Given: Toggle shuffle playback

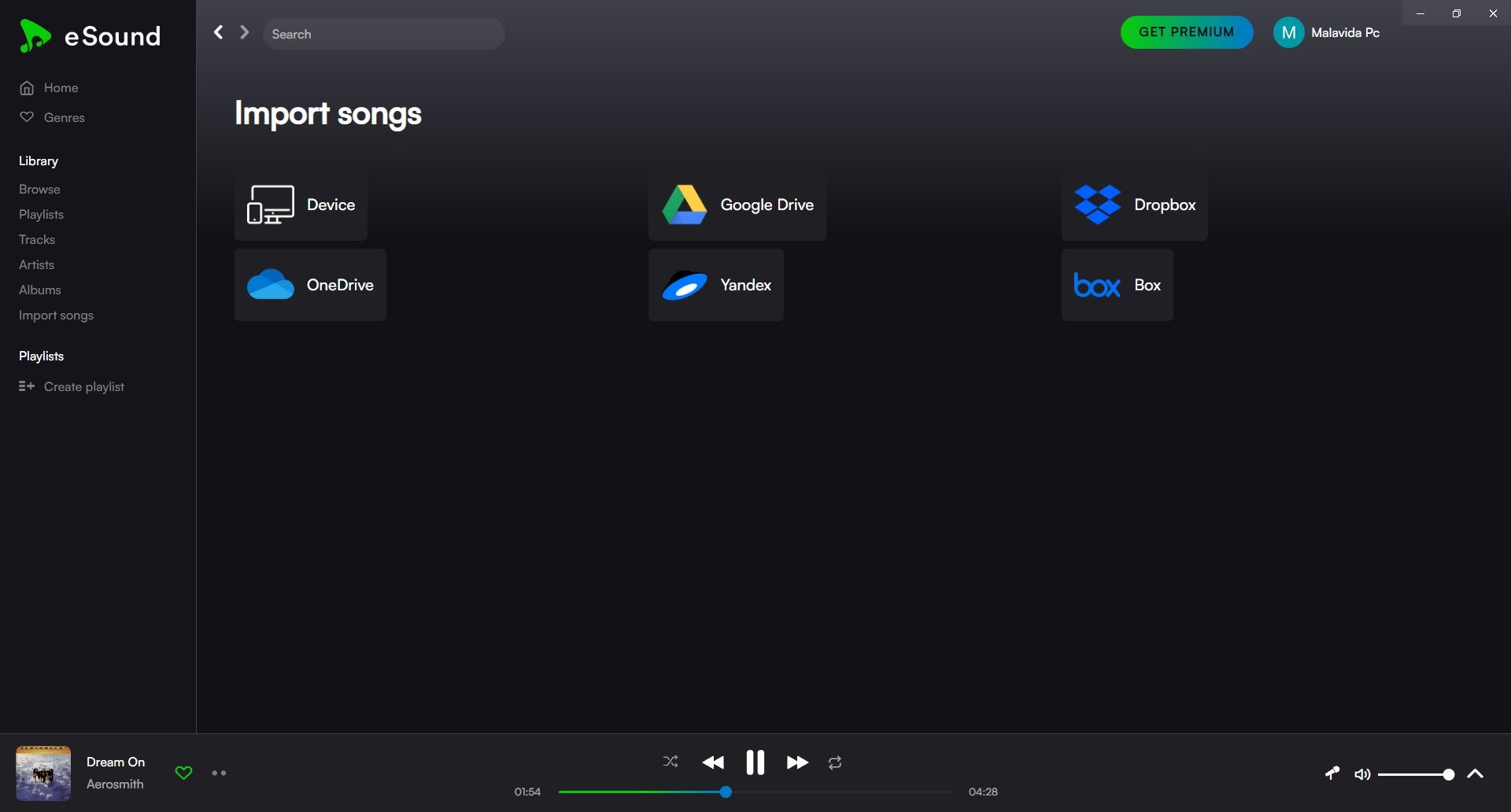Looking at the screenshot, I should point(671,761).
